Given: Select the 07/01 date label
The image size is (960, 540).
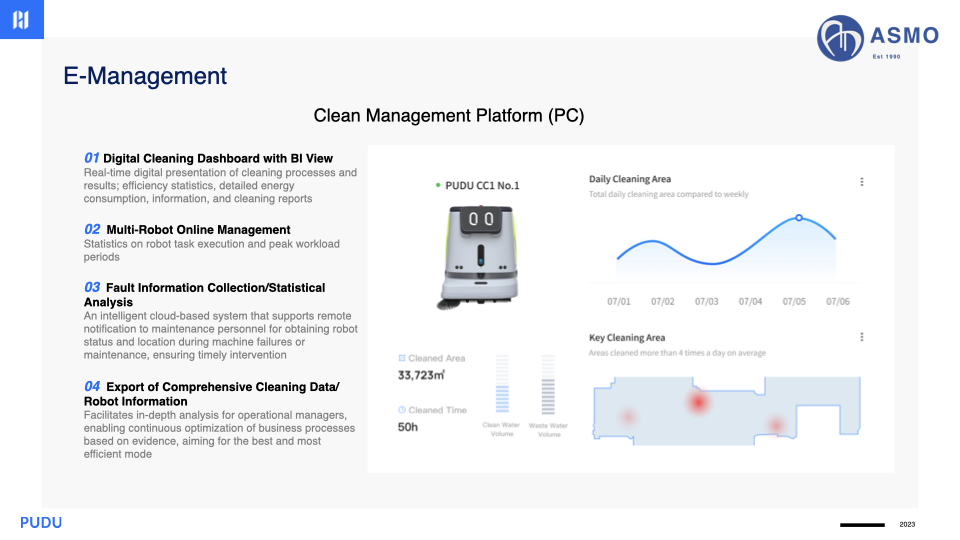Looking at the screenshot, I should (618, 302).
